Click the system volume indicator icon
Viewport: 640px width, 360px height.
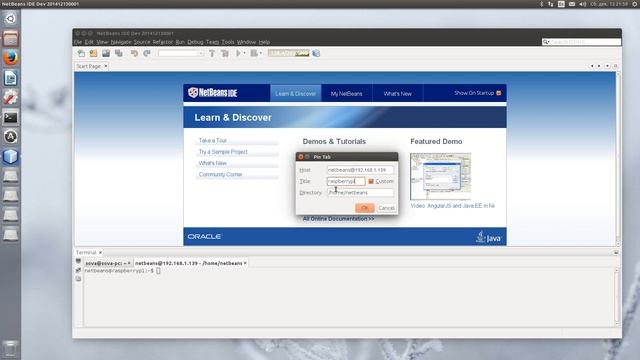[x=582, y=4]
